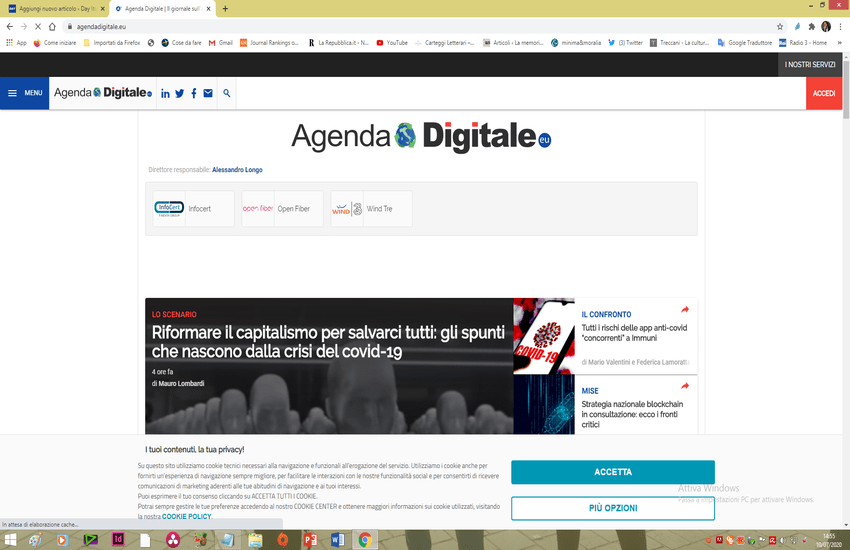Open the Windows Start button

click(x=10, y=540)
